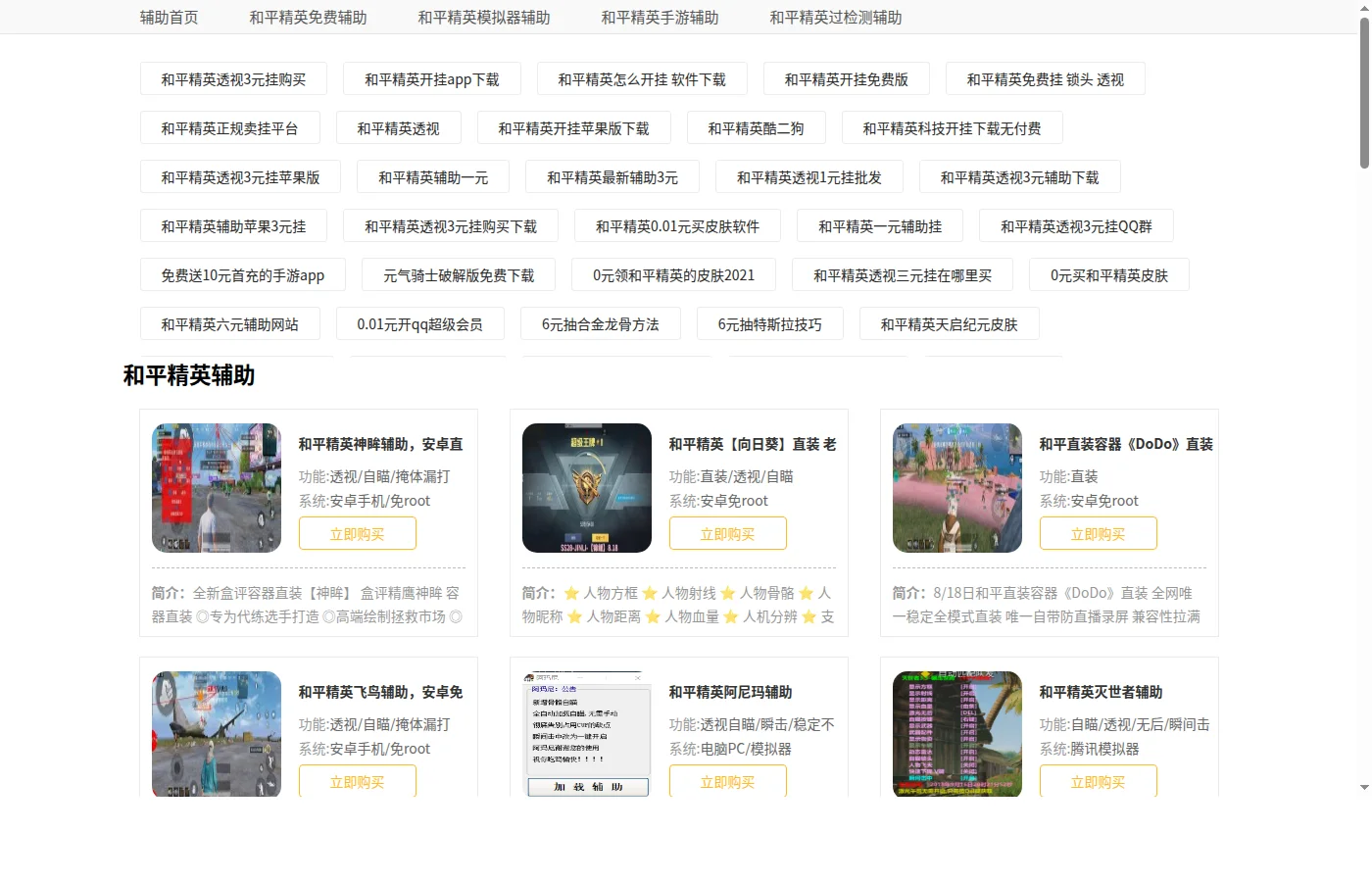Click 元气骑士破解版免费下载 tag
Screen dimensions: 1372x882
point(459,275)
